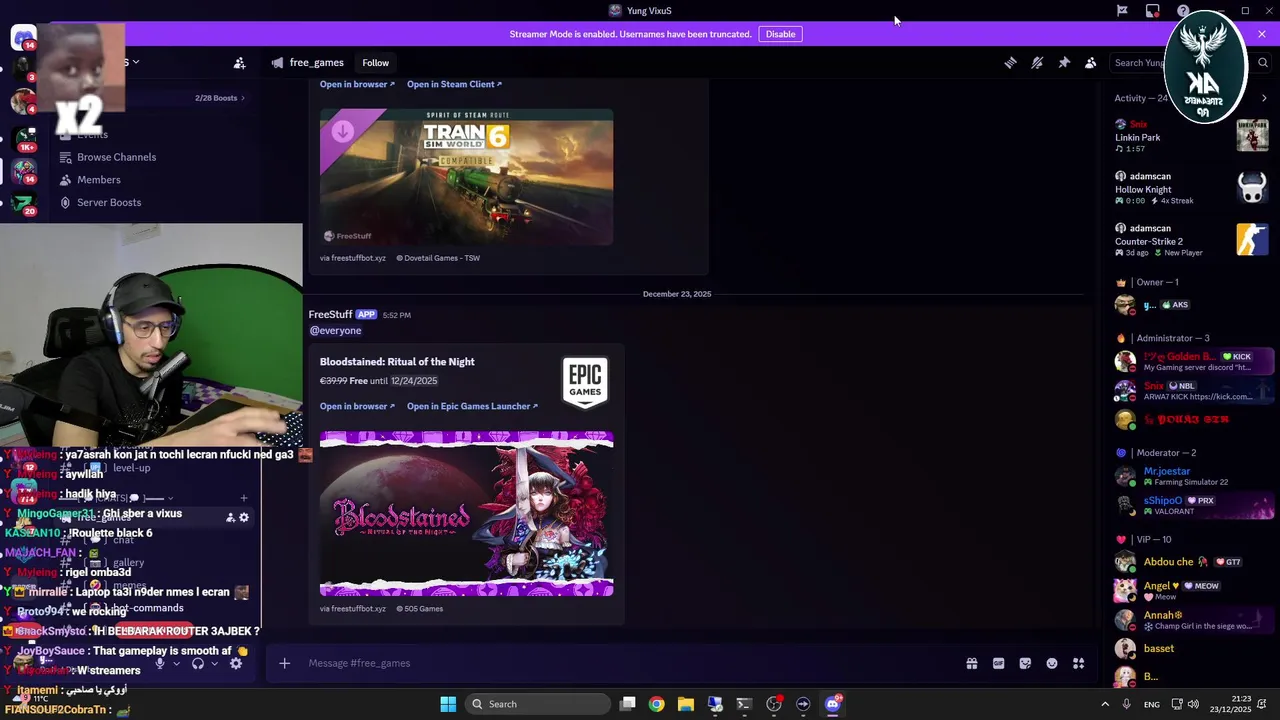Open the sticker picker

click(1025, 663)
